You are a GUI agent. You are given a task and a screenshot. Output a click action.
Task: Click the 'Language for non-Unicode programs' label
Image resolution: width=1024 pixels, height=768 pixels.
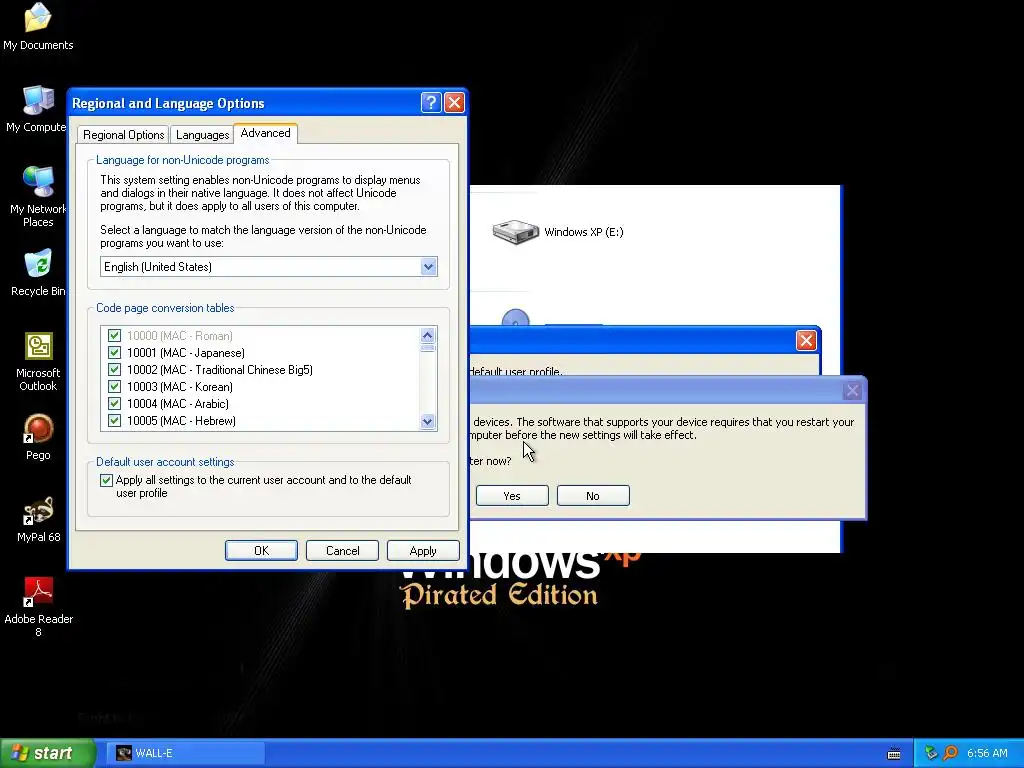coord(183,160)
